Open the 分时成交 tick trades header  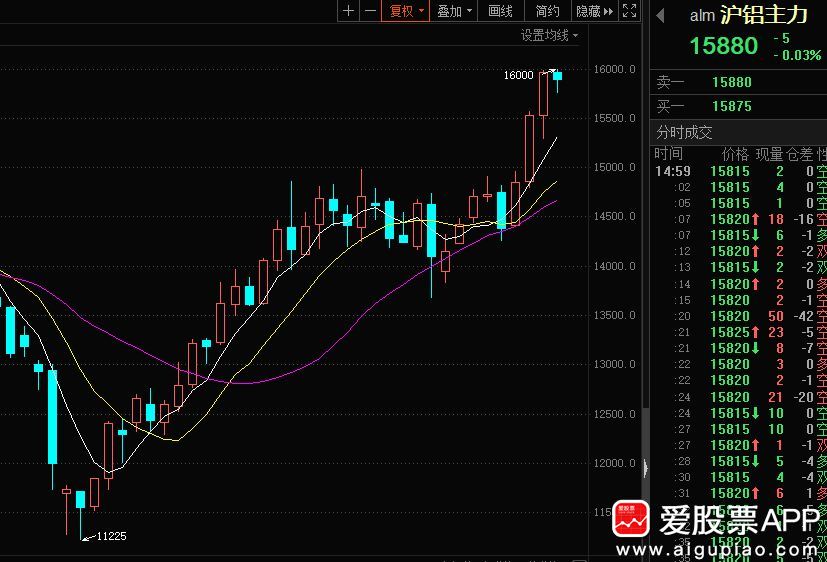[684, 132]
